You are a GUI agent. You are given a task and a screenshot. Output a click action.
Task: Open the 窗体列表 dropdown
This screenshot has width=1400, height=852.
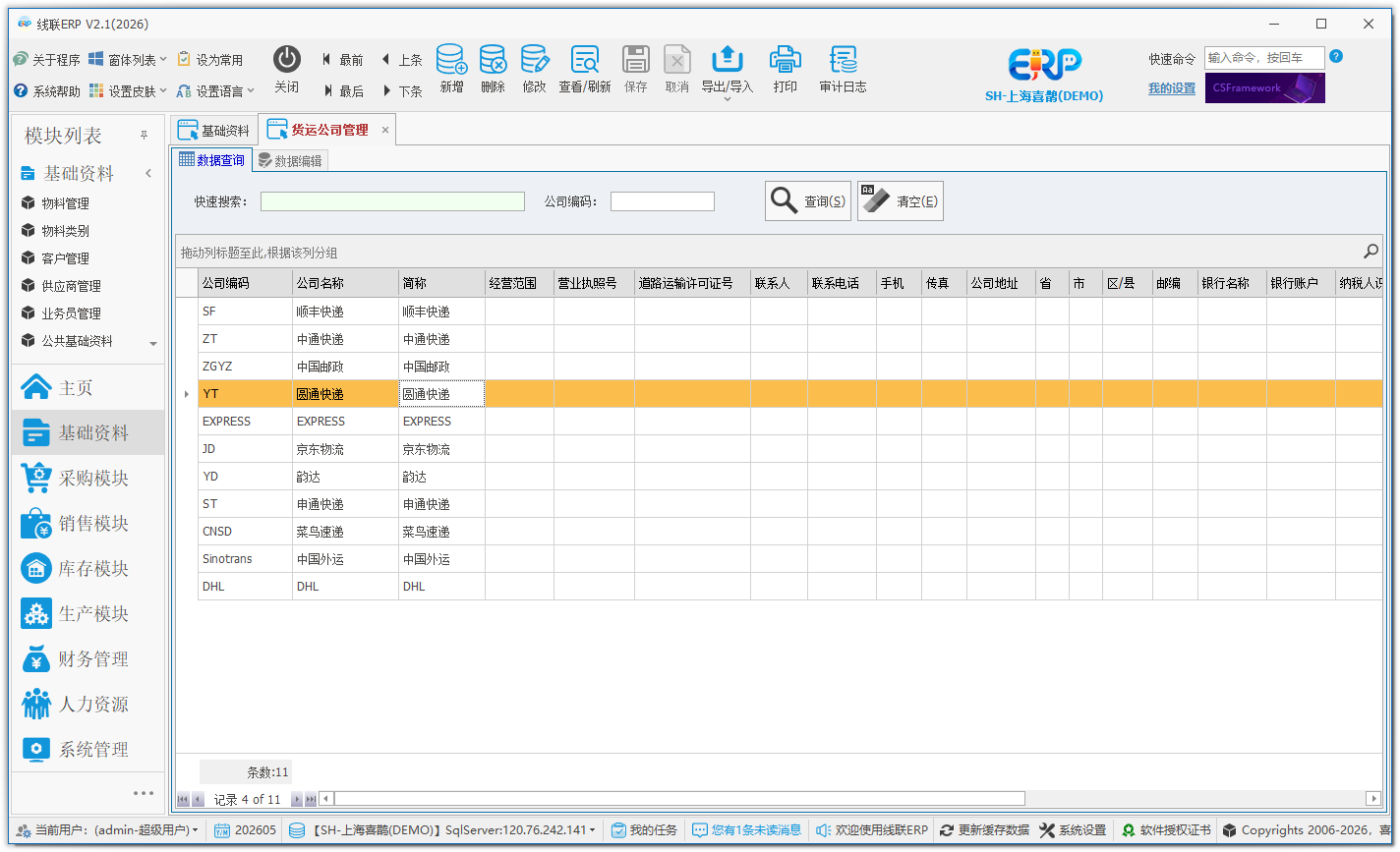128,60
